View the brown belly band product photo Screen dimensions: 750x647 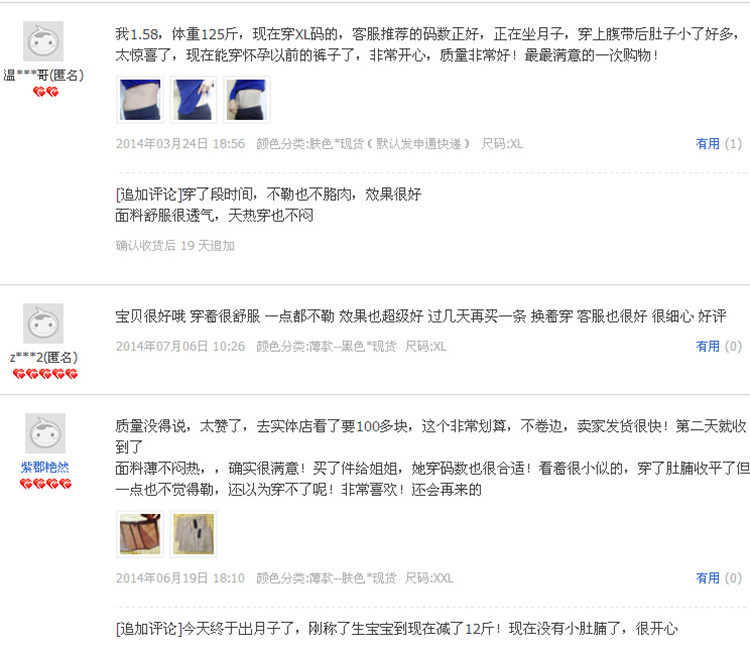[x=140, y=534]
